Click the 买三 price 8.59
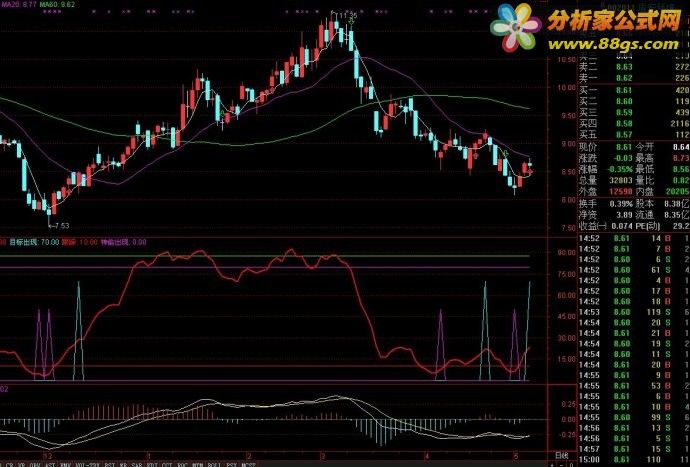The image size is (690, 467). [x=624, y=112]
